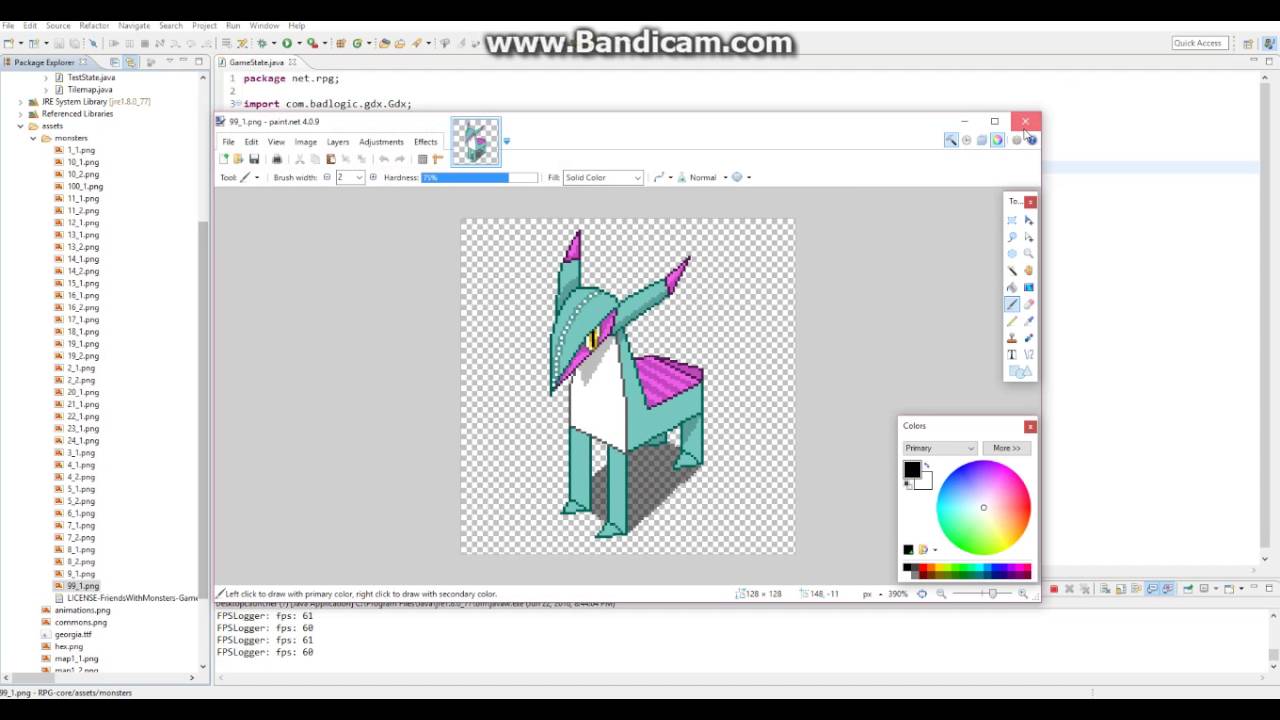
Task: Click the Eclipse Run green play icon
Action: click(x=287, y=43)
